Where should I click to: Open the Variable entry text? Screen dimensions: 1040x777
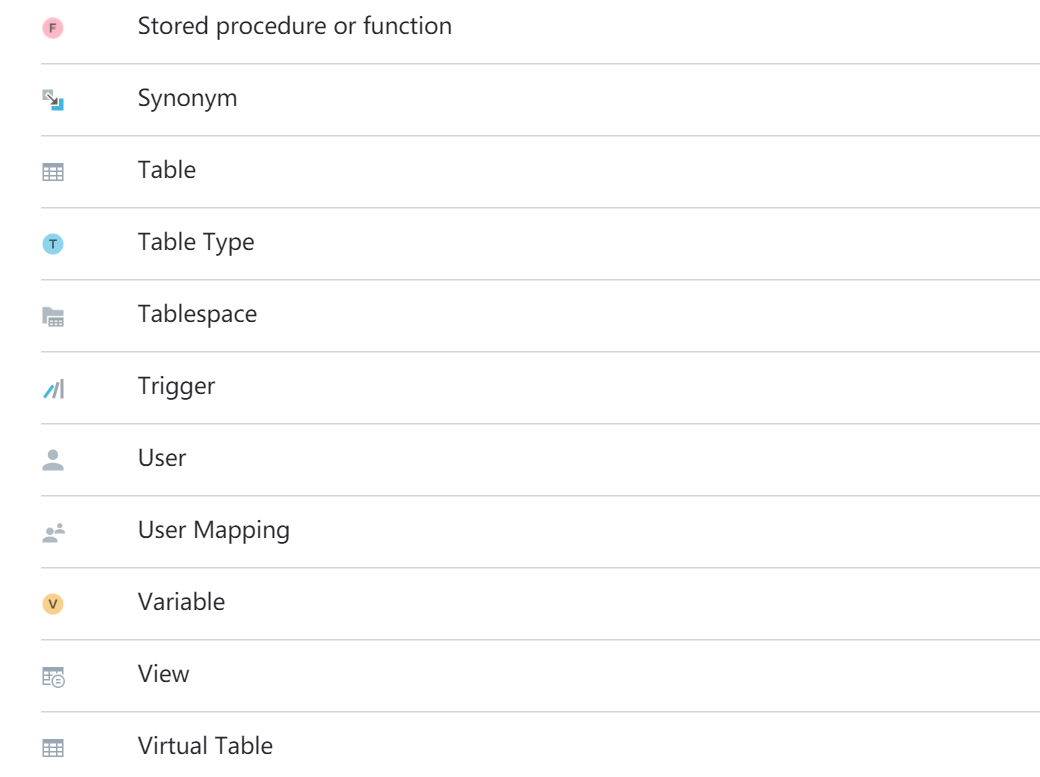(181, 602)
